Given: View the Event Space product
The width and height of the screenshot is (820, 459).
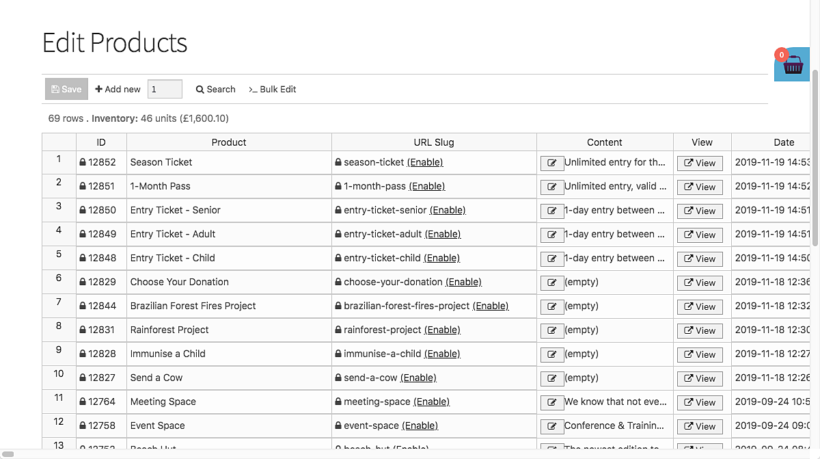Looking at the screenshot, I should click(700, 427).
